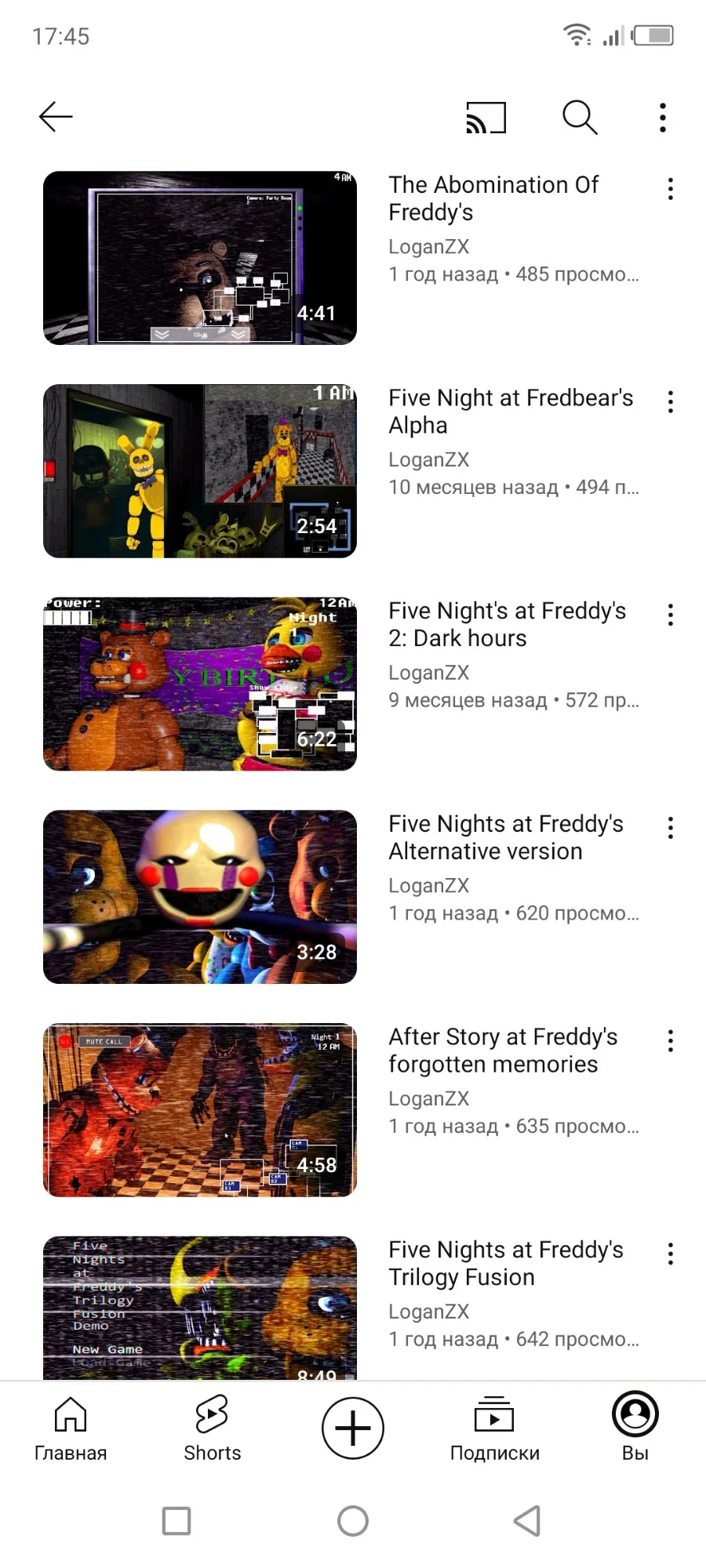Viewport: 706px width, 1568px height.
Task: Play The Abomination Of Freddy's thumbnail
Action: 200,258
